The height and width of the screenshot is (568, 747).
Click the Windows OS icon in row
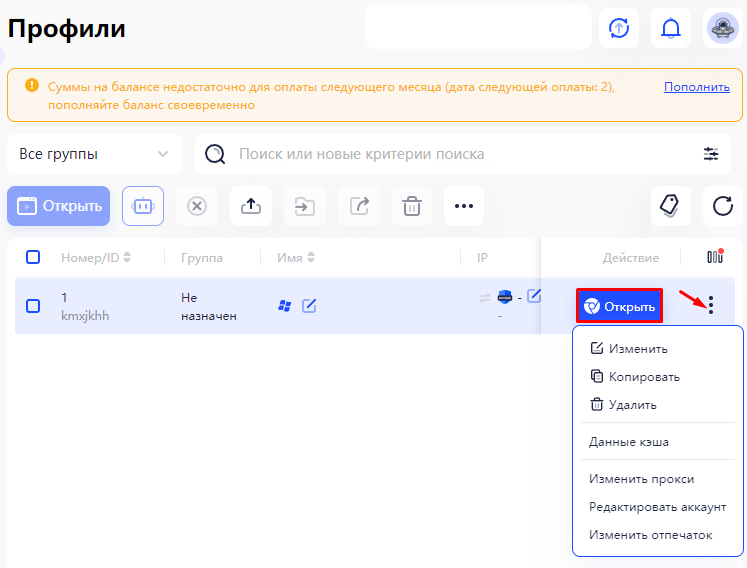click(x=284, y=305)
